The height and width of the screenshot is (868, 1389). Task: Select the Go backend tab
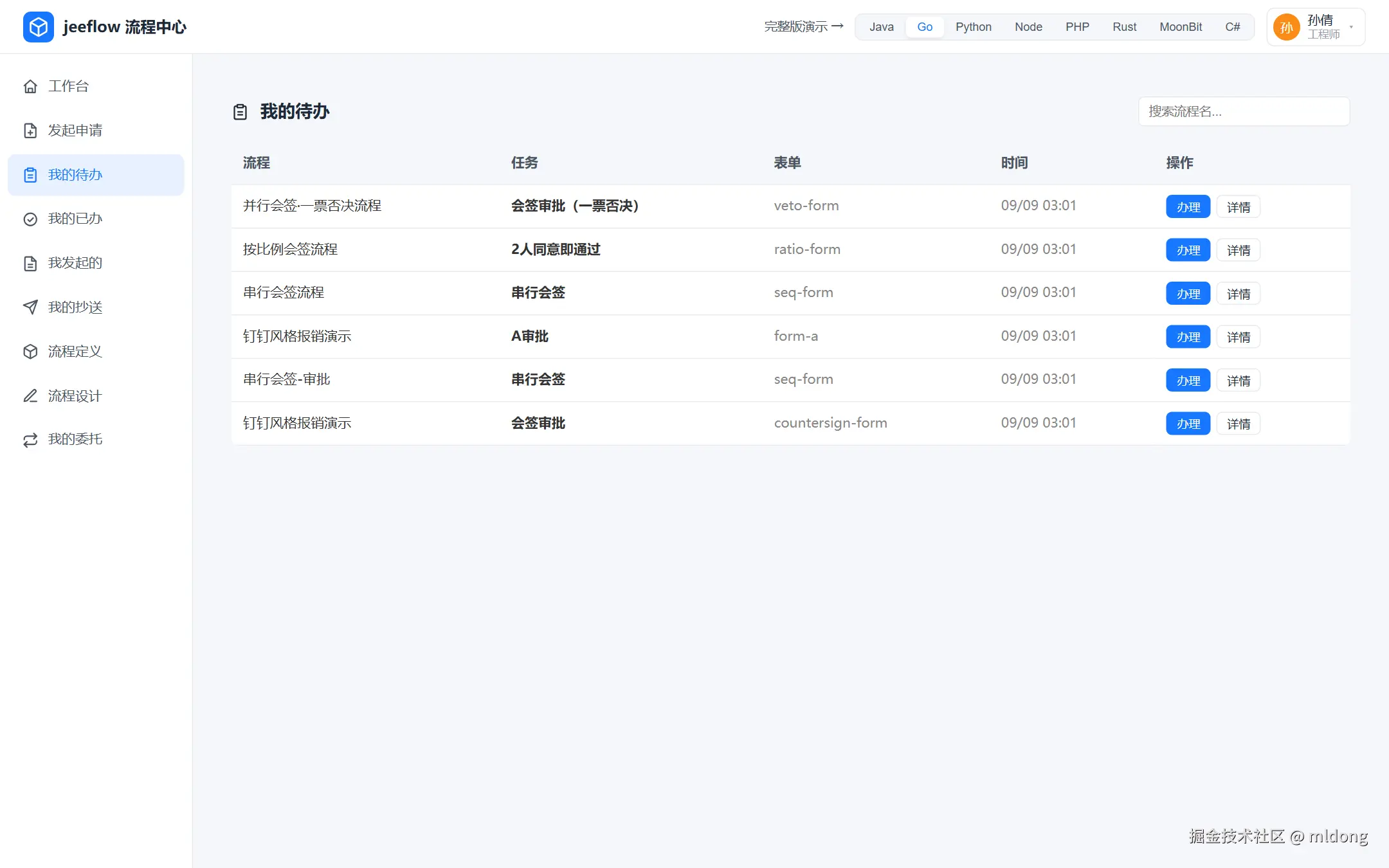[925, 27]
